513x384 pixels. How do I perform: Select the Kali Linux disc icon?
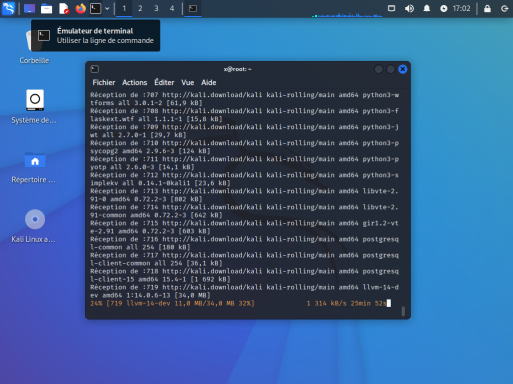34,226
